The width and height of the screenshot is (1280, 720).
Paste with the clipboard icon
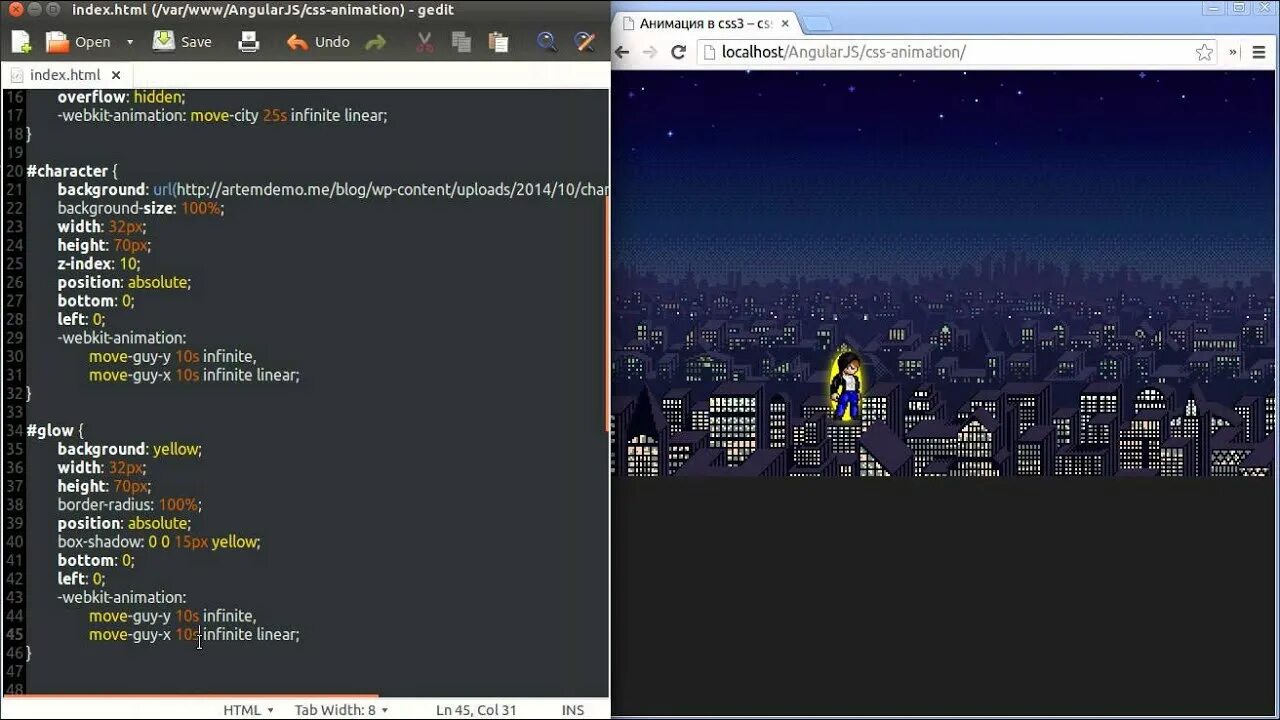coord(498,42)
